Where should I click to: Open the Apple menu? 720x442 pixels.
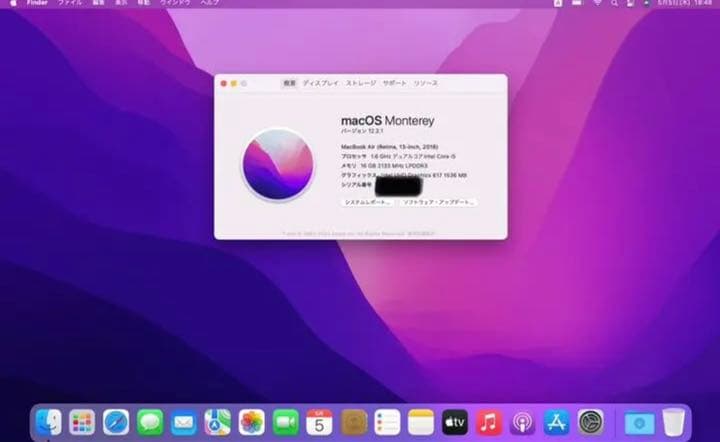pos(13,3)
